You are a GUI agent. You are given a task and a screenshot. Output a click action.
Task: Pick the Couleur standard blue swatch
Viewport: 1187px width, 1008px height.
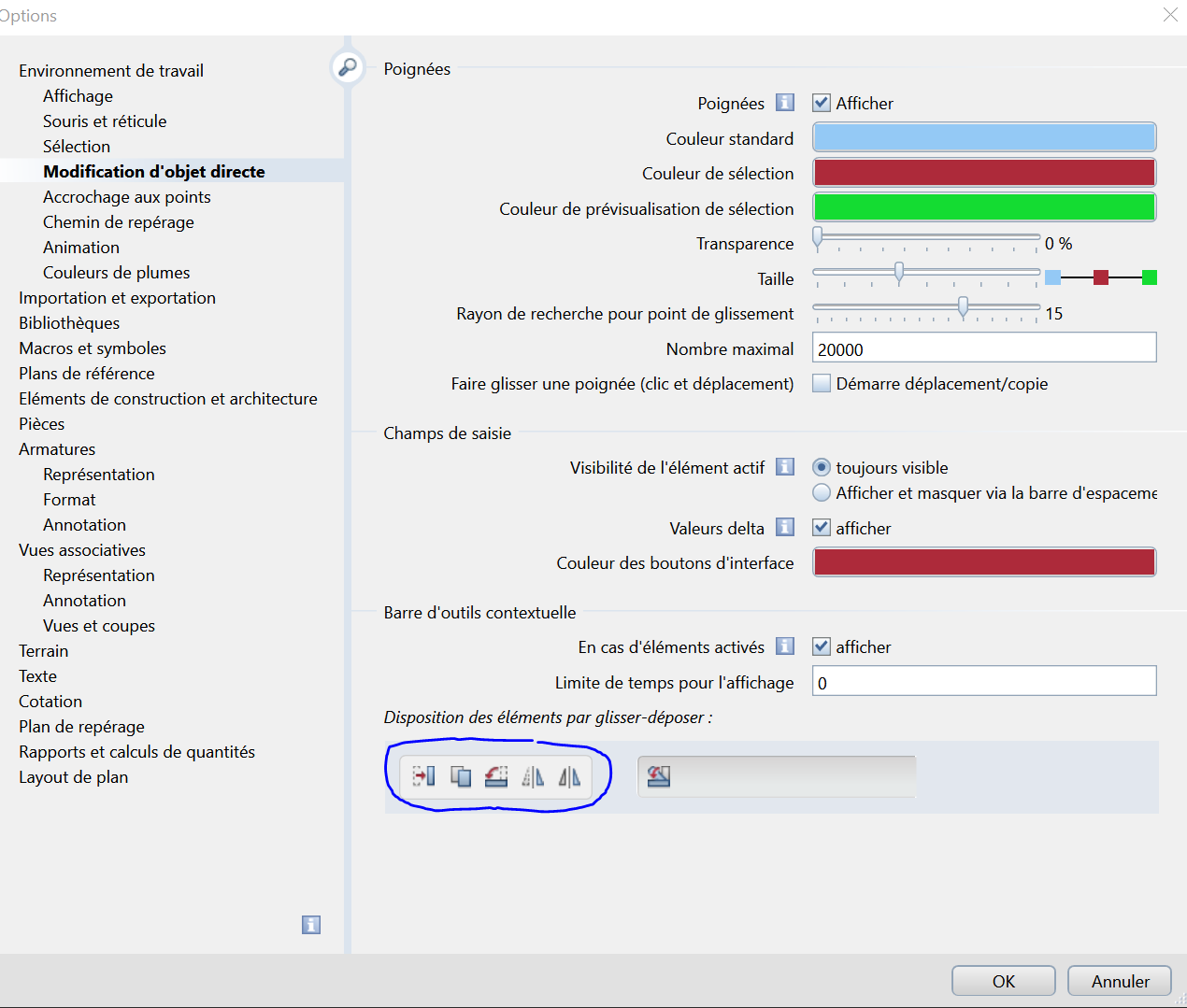click(x=983, y=137)
